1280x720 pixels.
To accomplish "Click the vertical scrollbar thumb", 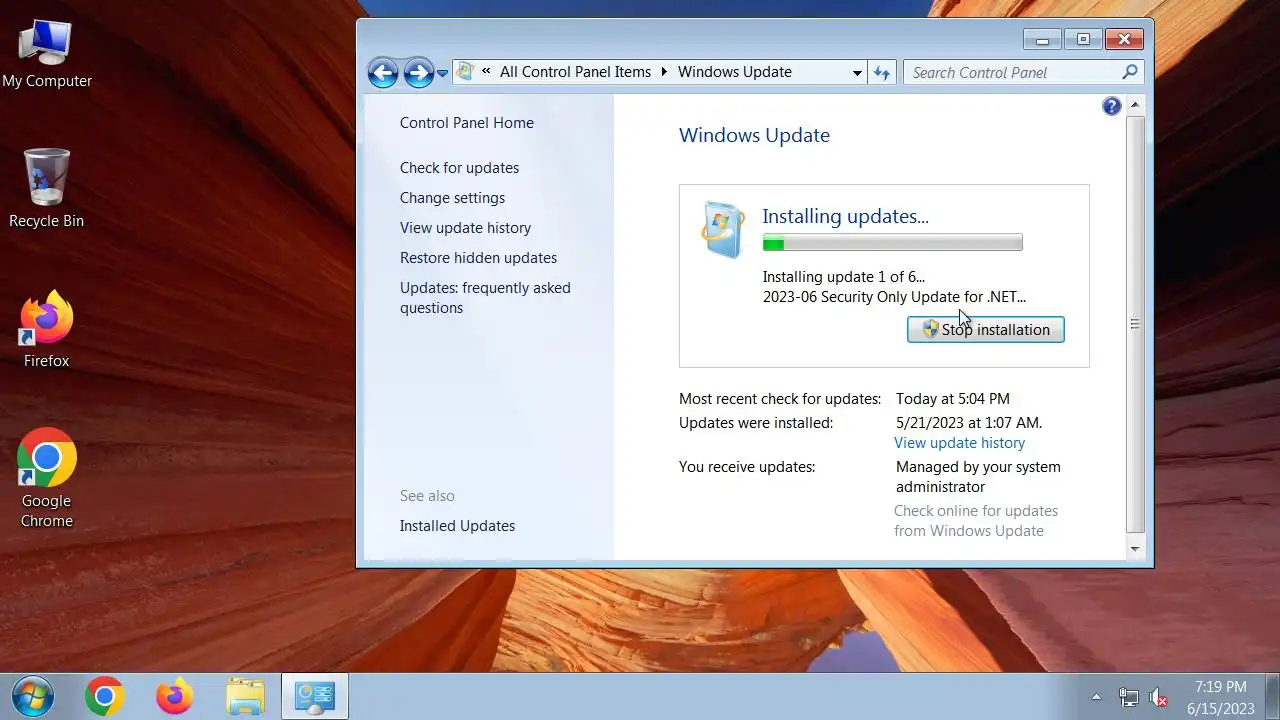I will click(x=1135, y=324).
